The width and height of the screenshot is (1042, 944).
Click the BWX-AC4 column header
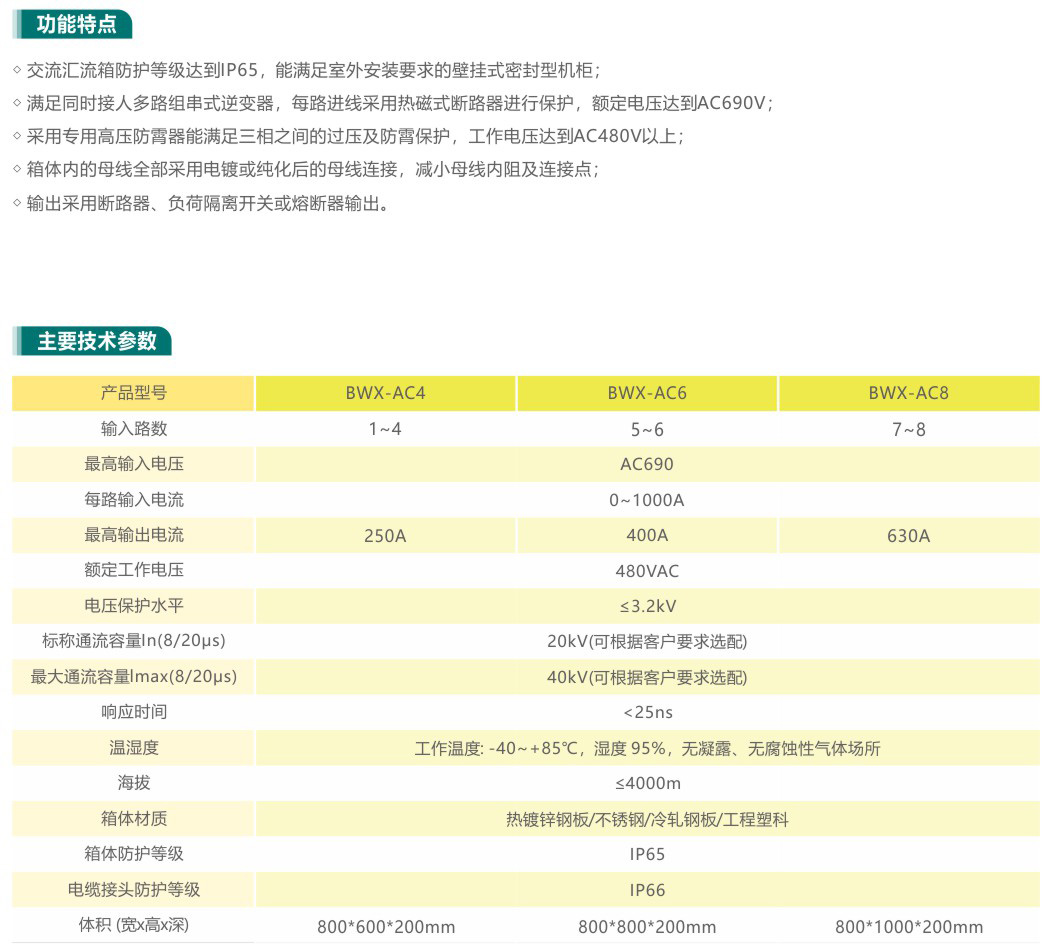click(x=385, y=393)
